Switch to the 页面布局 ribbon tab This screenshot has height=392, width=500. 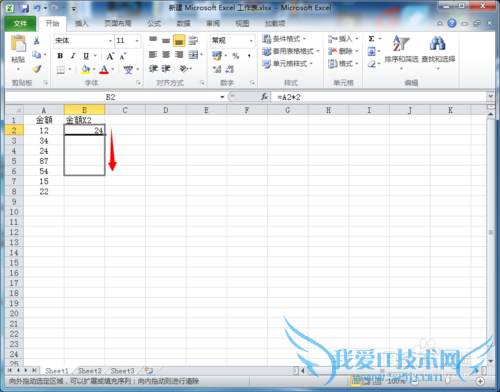coord(118,23)
